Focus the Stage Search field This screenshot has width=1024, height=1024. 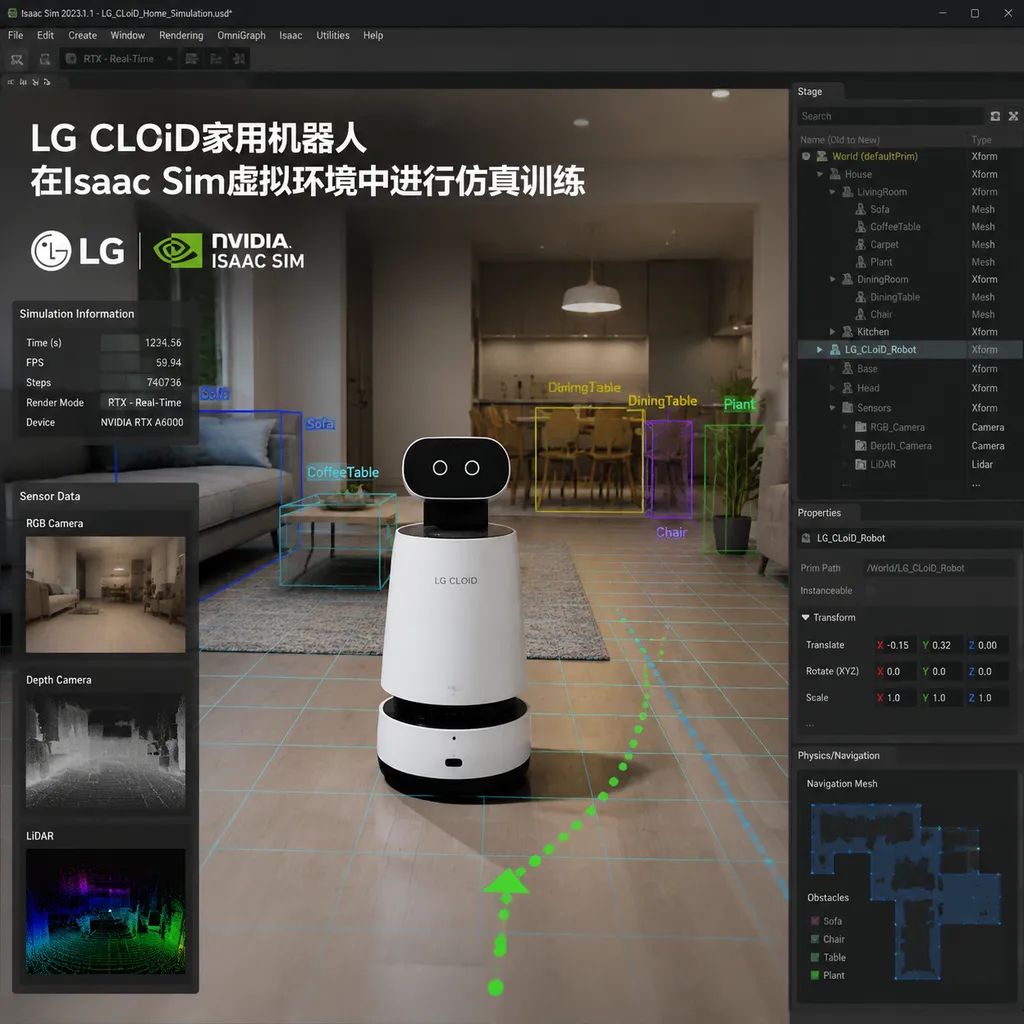[889, 116]
